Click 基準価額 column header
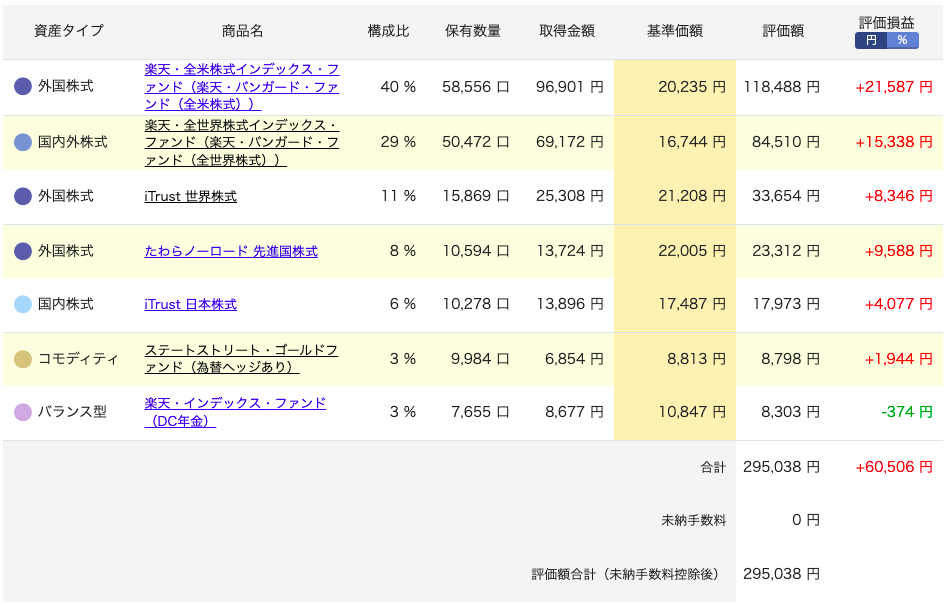 (675, 31)
